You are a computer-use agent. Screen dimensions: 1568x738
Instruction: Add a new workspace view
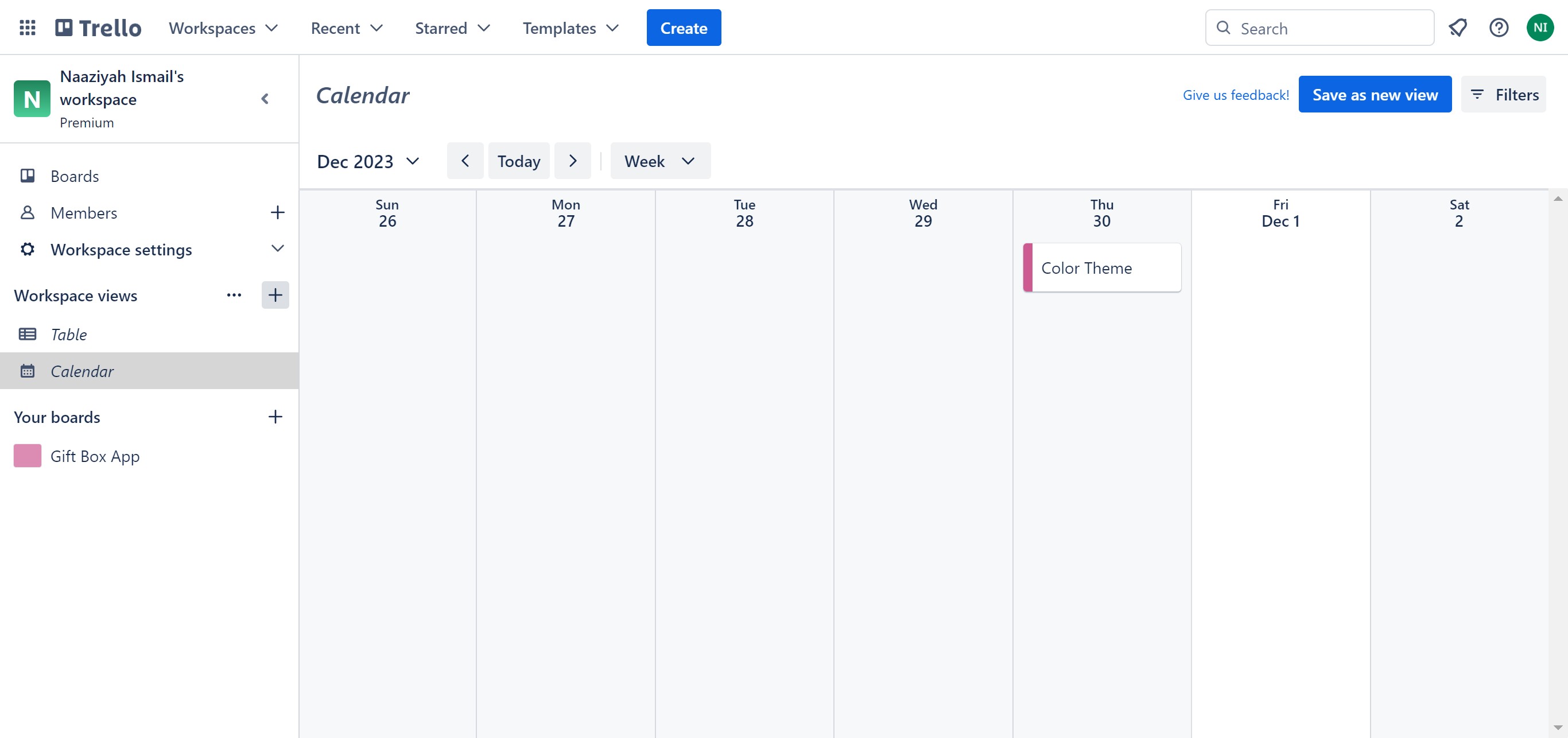[275, 295]
